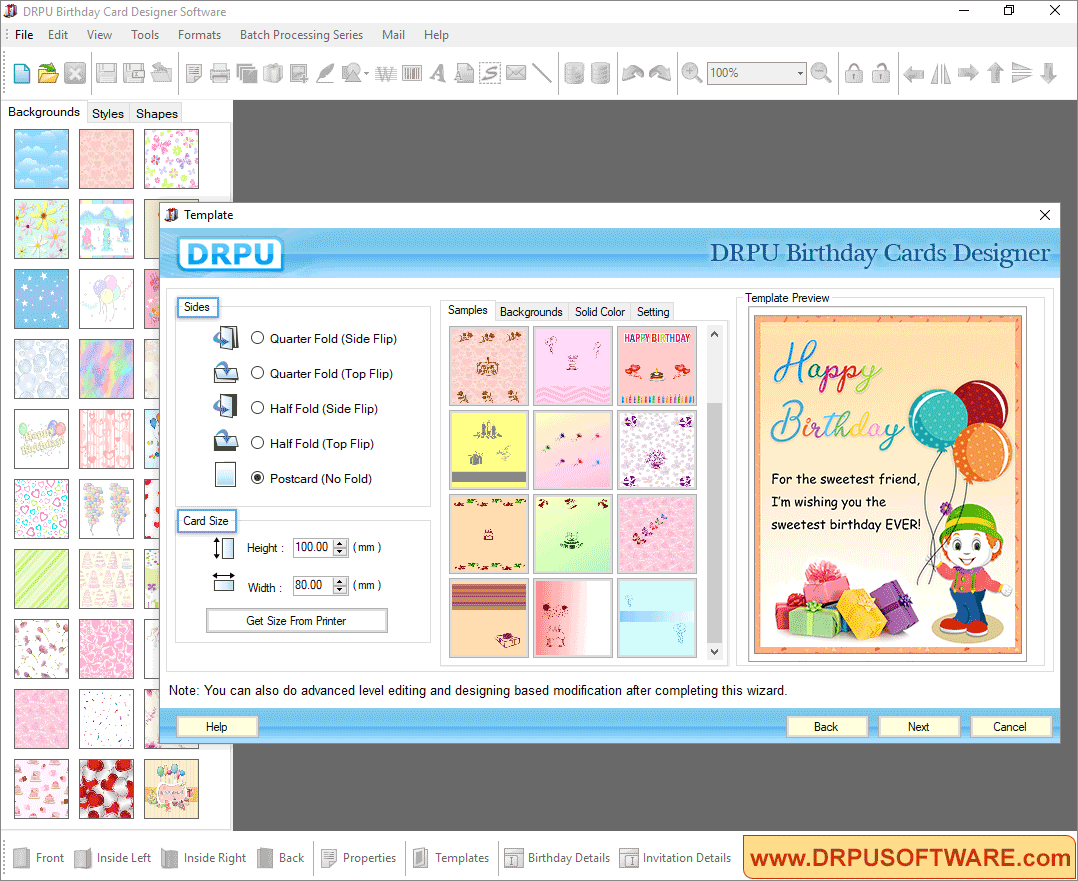The width and height of the screenshot is (1078, 881).
Task: Click the Zoom Out magnifier icon
Action: [821, 73]
